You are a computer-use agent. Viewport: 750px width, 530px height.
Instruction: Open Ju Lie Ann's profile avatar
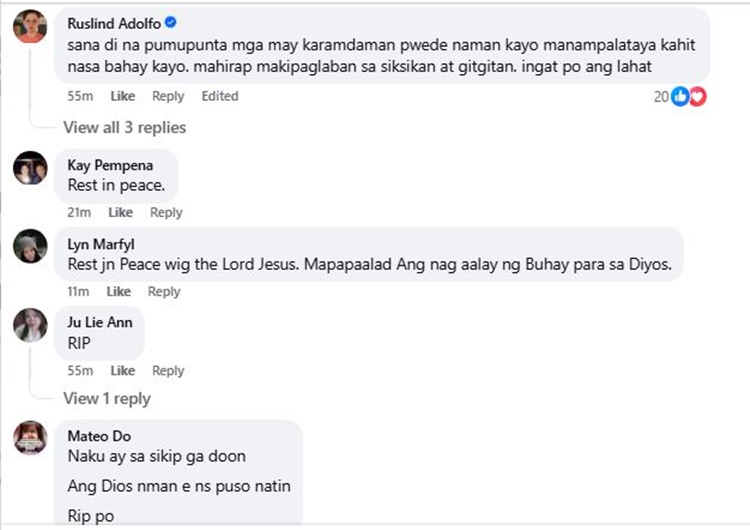point(30,326)
